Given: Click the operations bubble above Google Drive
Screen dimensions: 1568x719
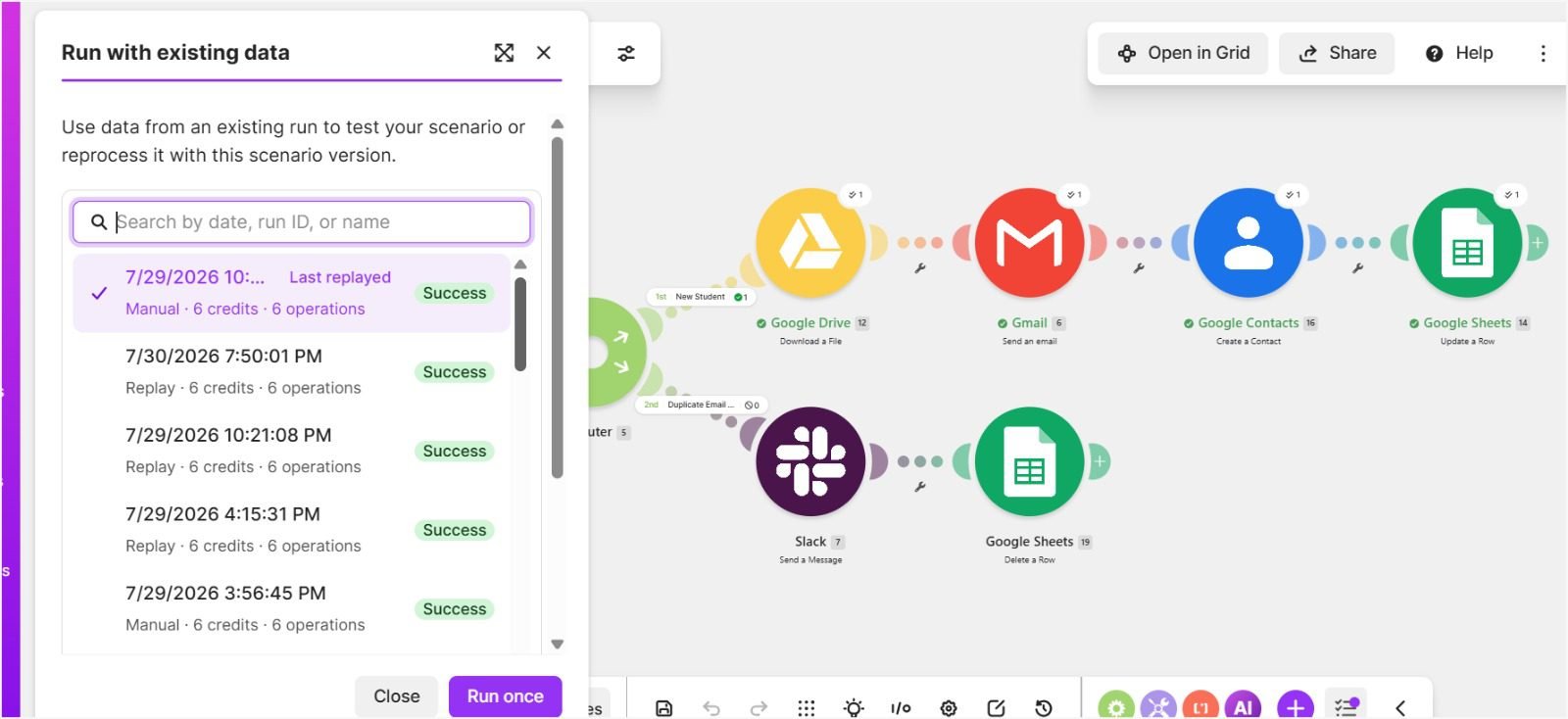Looking at the screenshot, I should [x=856, y=195].
